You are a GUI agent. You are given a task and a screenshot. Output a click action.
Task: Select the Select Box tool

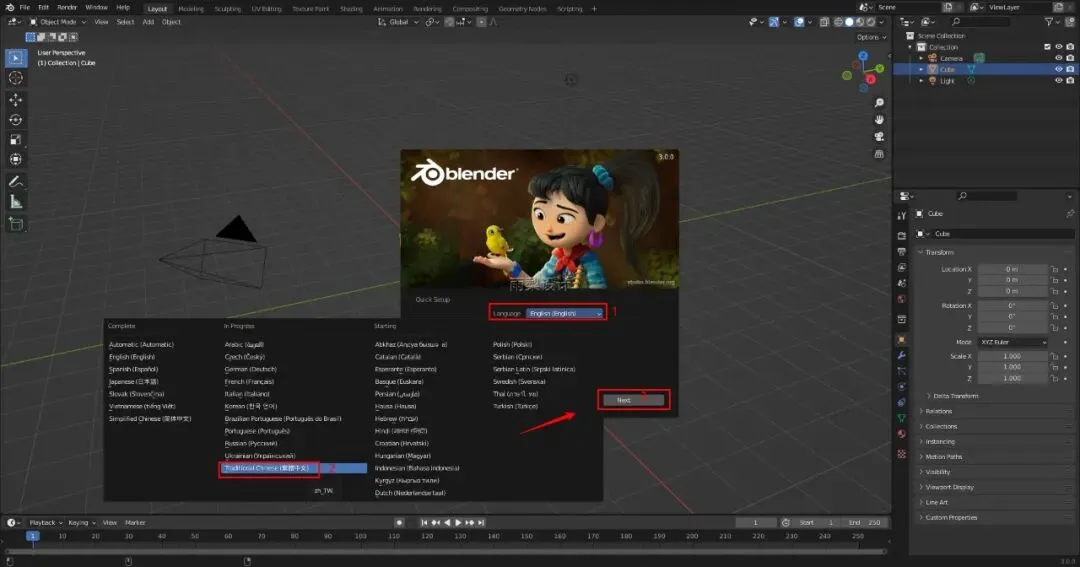(16, 58)
